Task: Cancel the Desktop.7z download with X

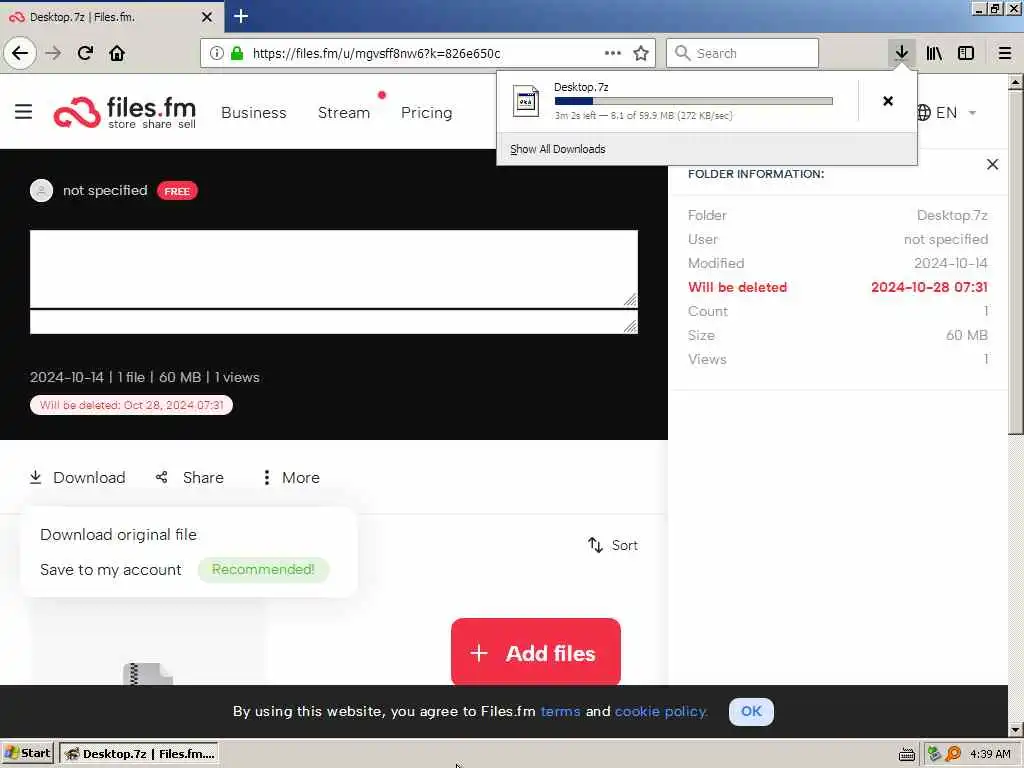Action: (x=888, y=101)
